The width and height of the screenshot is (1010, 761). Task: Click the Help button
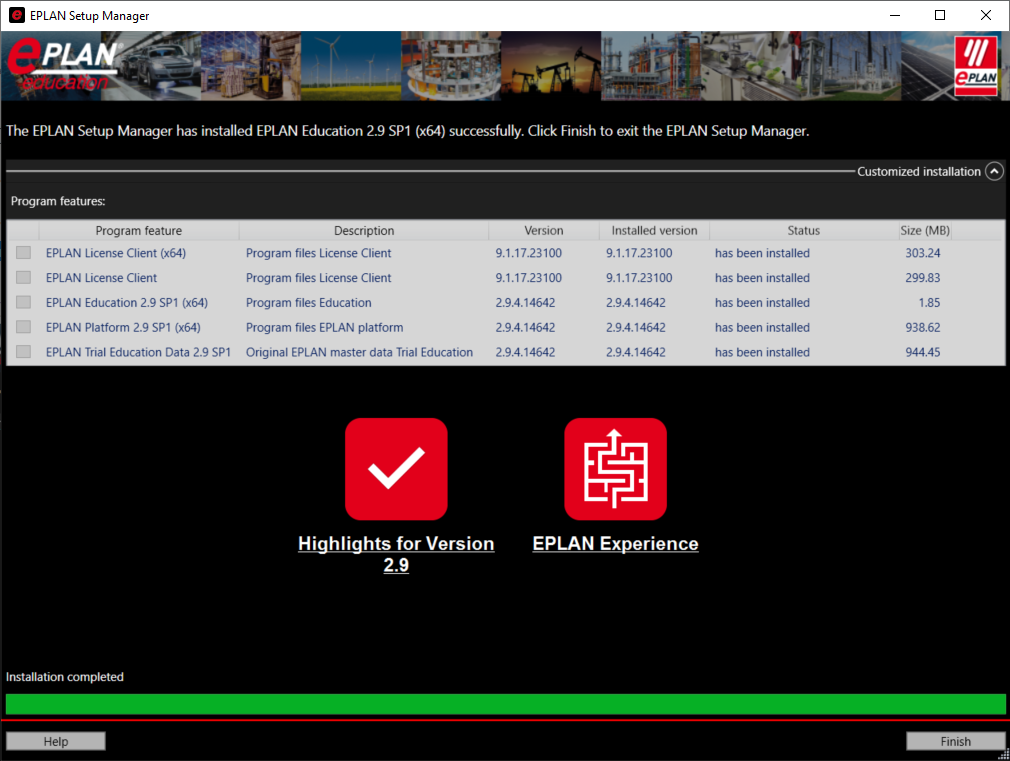point(55,741)
